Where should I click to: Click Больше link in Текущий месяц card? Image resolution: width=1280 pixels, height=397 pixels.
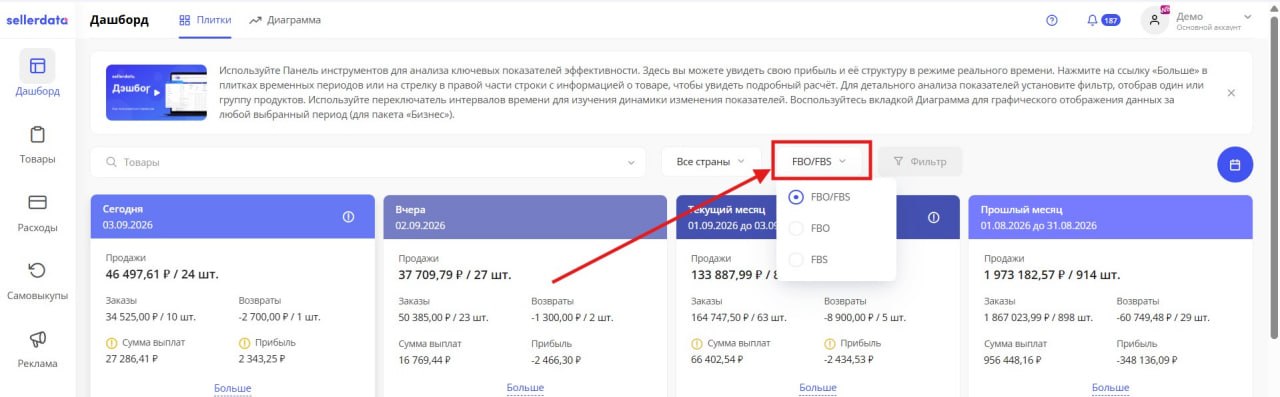tap(818, 388)
